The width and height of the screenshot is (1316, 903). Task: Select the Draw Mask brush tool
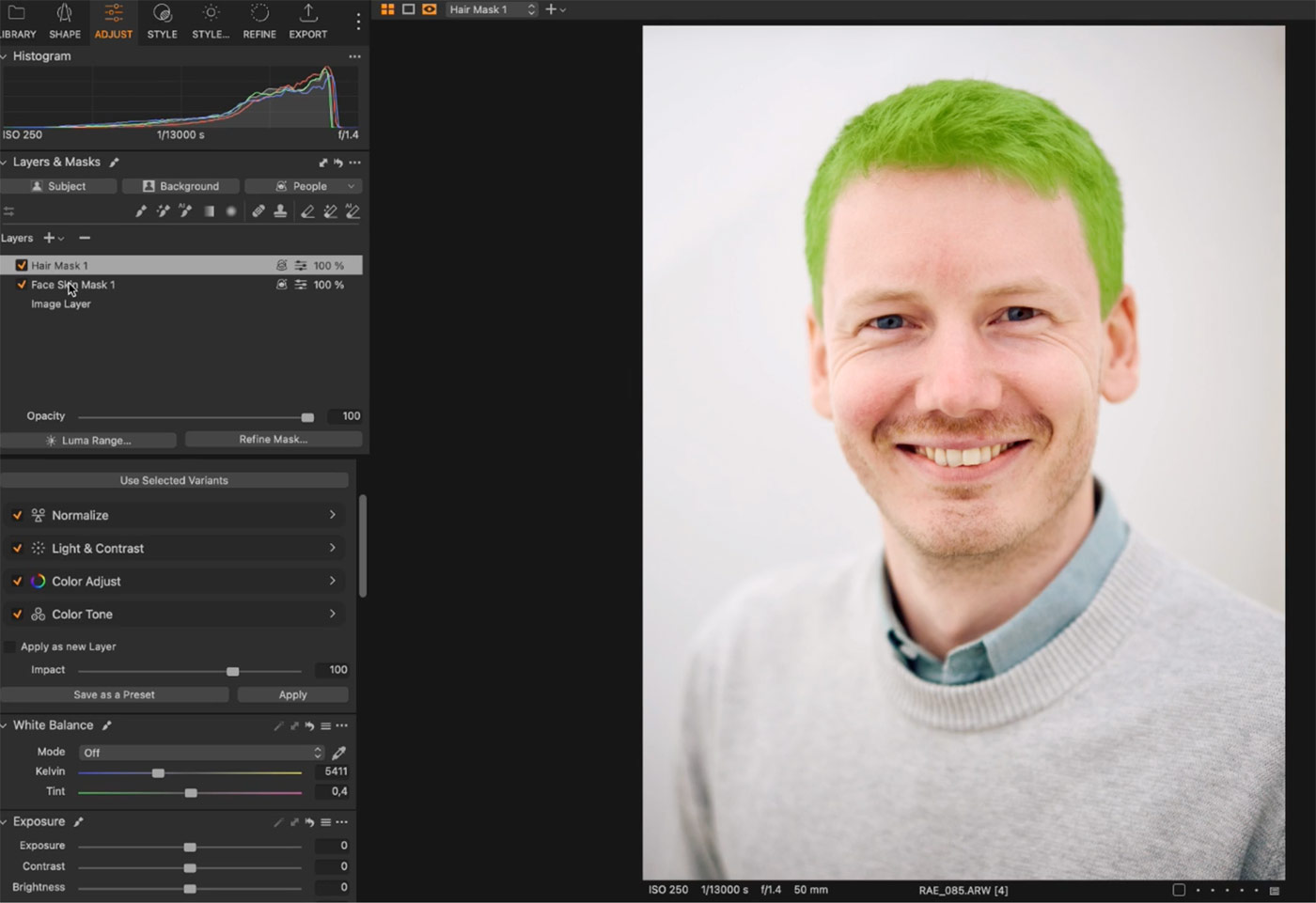(141, 211)
